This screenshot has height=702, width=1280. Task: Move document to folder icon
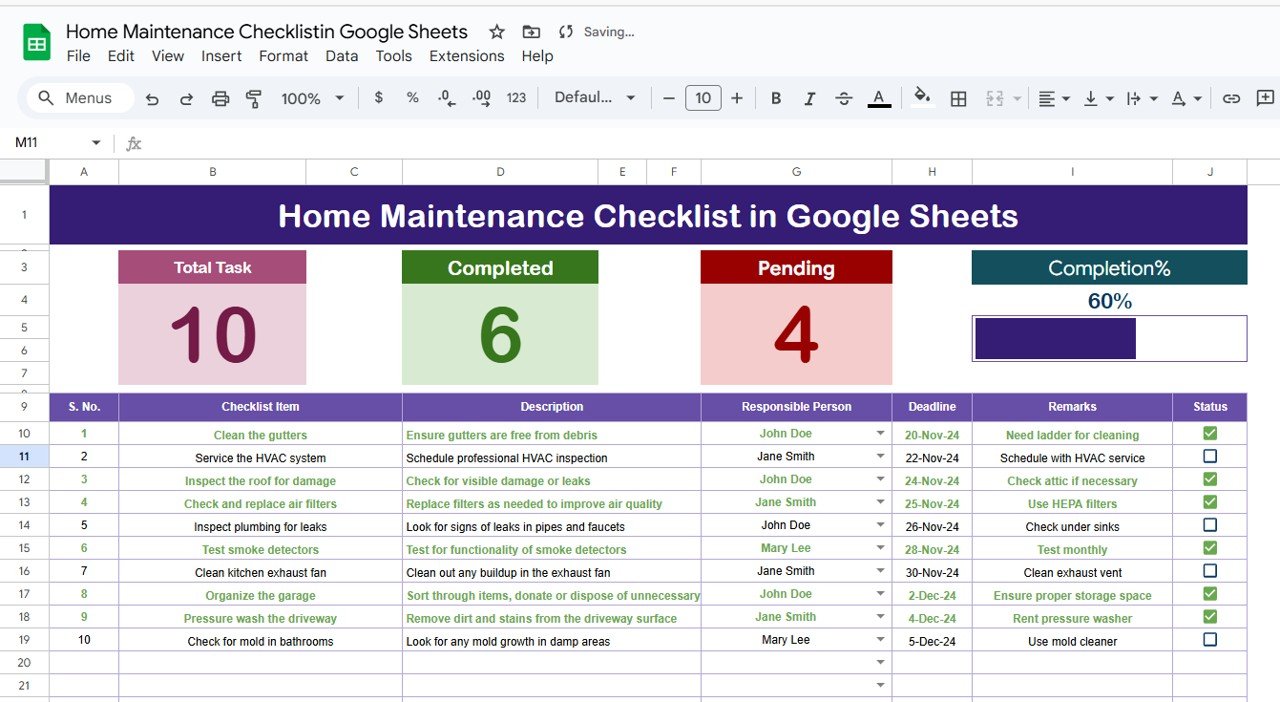tap(531, 32)
